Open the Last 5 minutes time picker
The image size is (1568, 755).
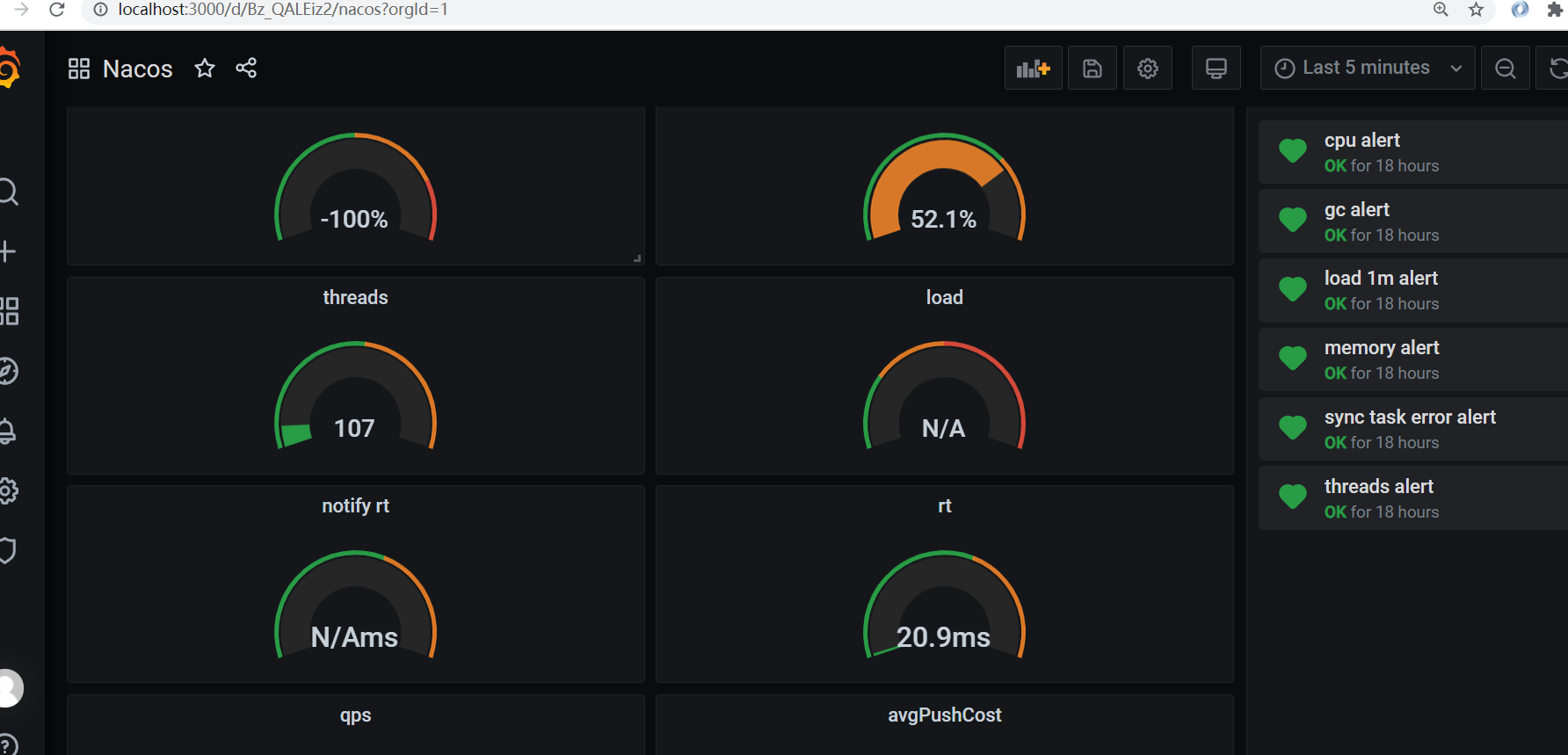1368,68
